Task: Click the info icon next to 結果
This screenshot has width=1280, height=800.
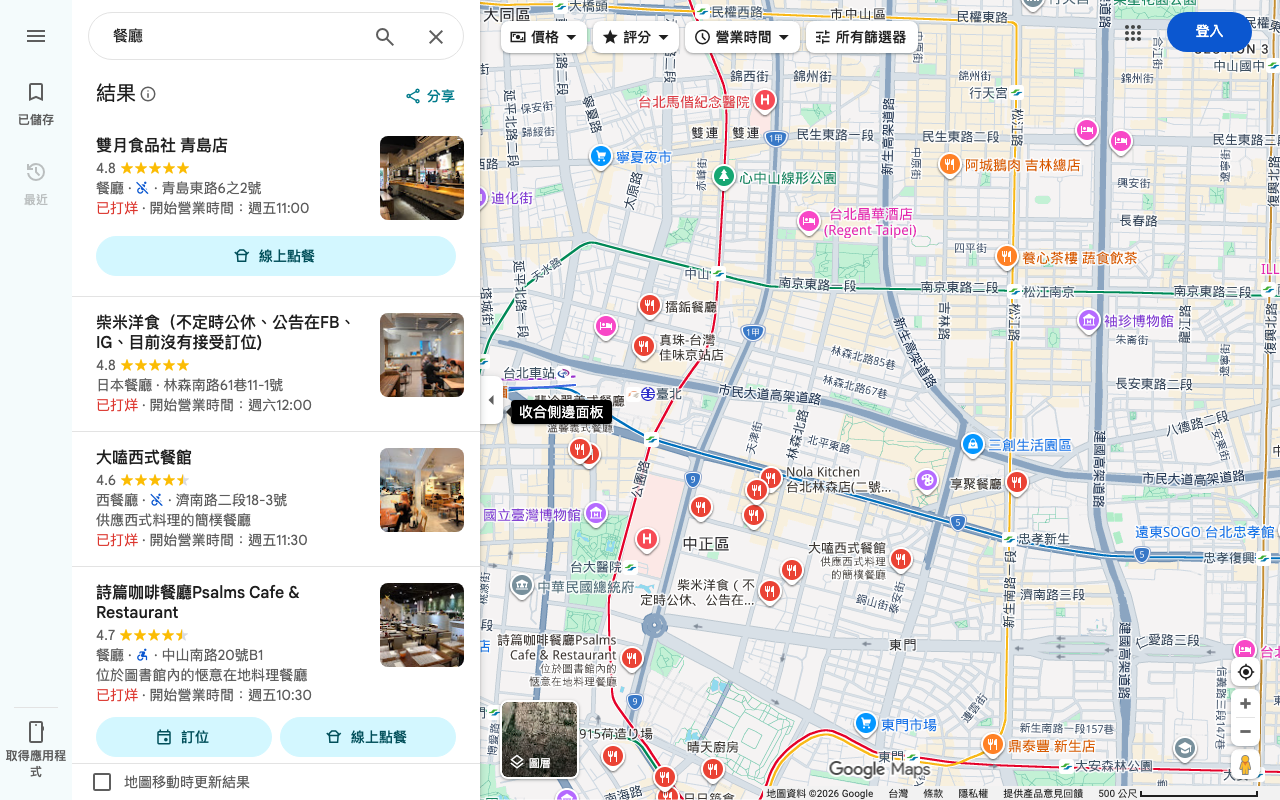Action: (x=148, y=94)
